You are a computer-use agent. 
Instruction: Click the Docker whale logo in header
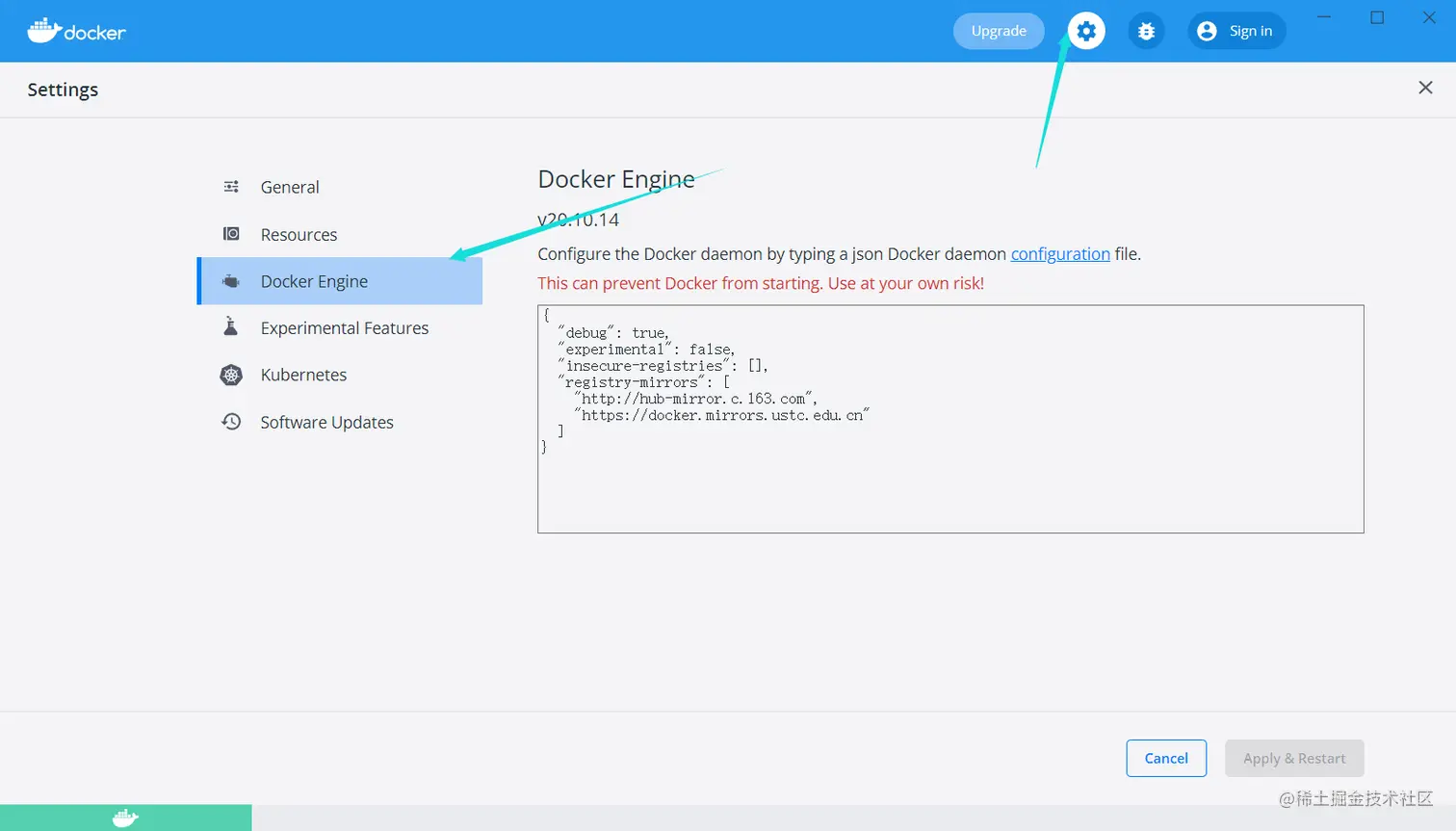pos(76,31)
